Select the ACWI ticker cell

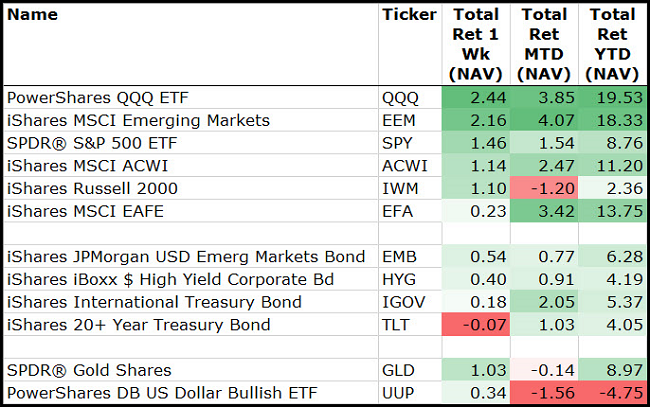point(401,165)
